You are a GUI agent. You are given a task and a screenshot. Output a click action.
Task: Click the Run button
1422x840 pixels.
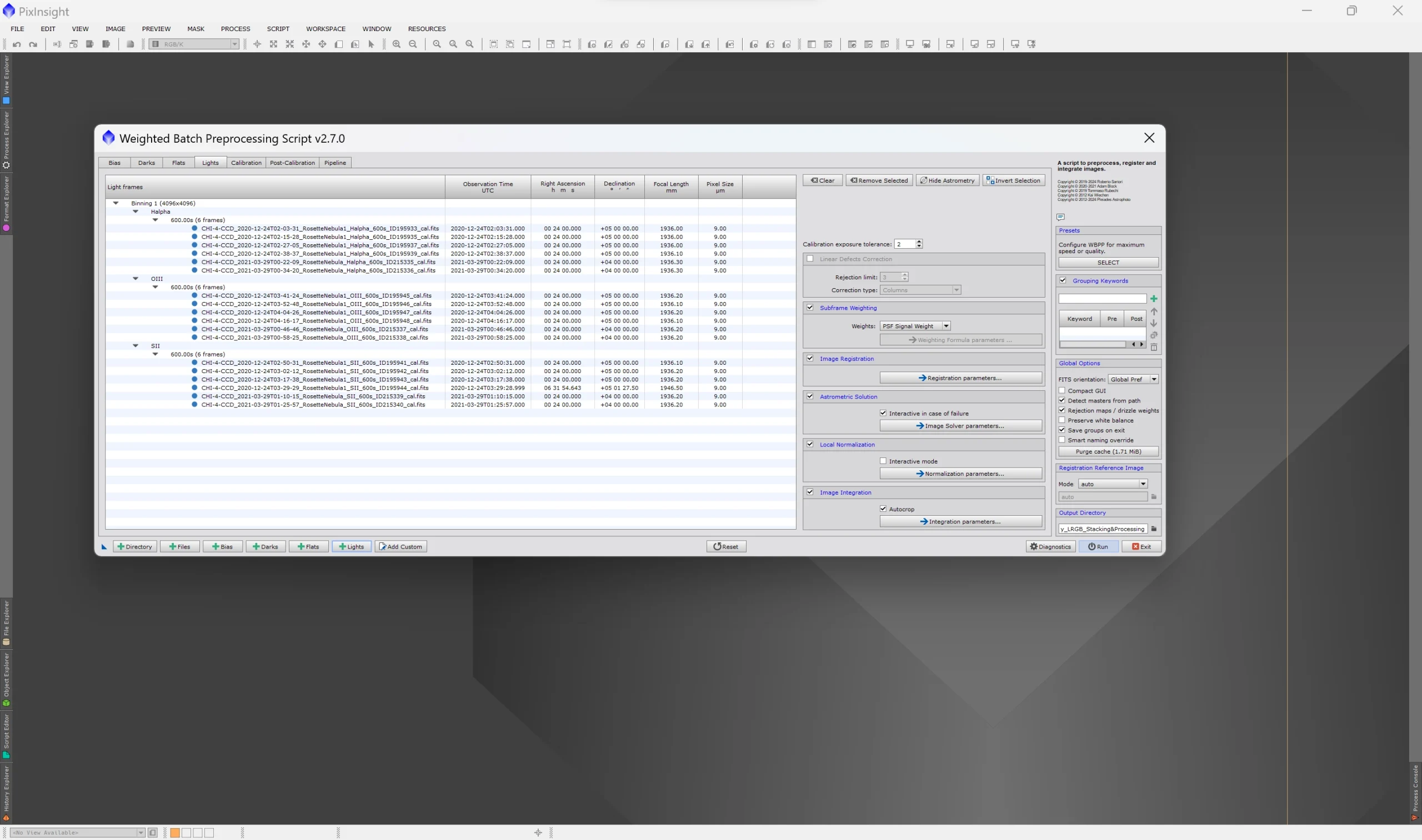pos(1098,546)
